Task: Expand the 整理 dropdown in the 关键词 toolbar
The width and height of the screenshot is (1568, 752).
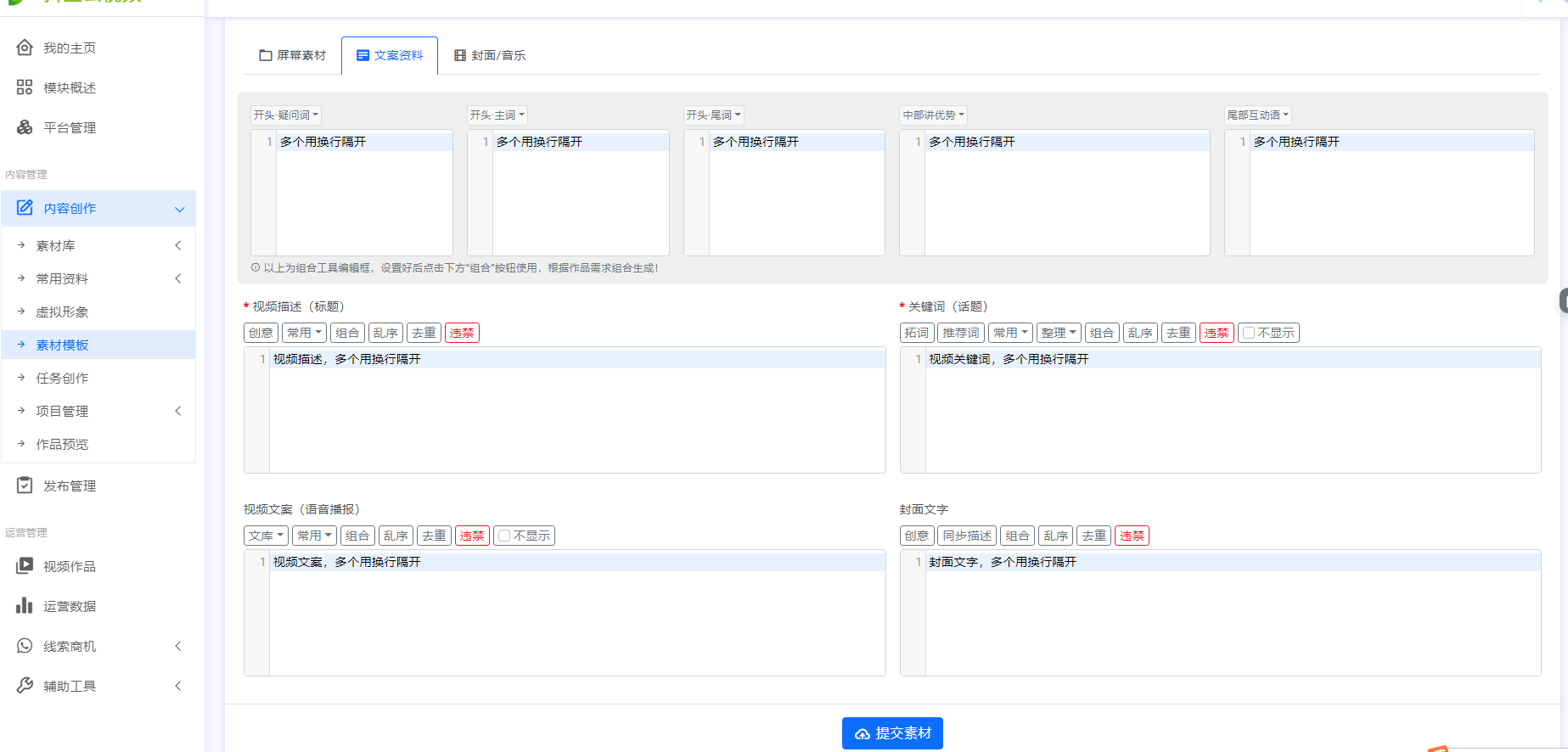Action: (1058, 333)
